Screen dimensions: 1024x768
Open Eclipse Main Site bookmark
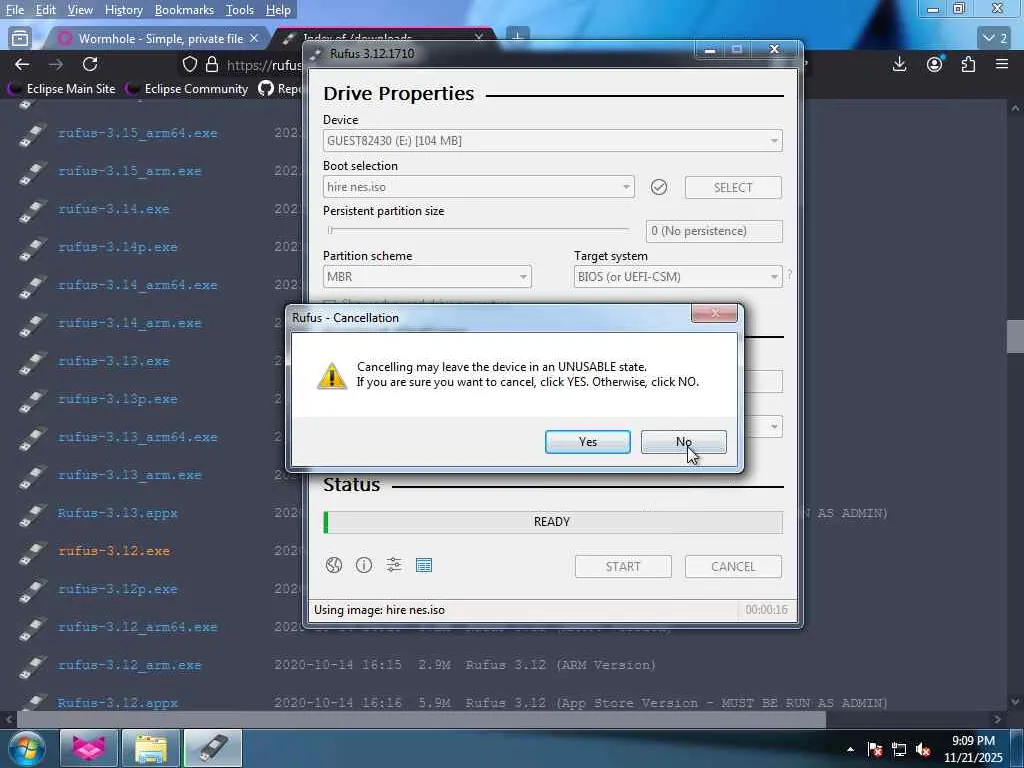pyautogui.click(x=61, y=89)
